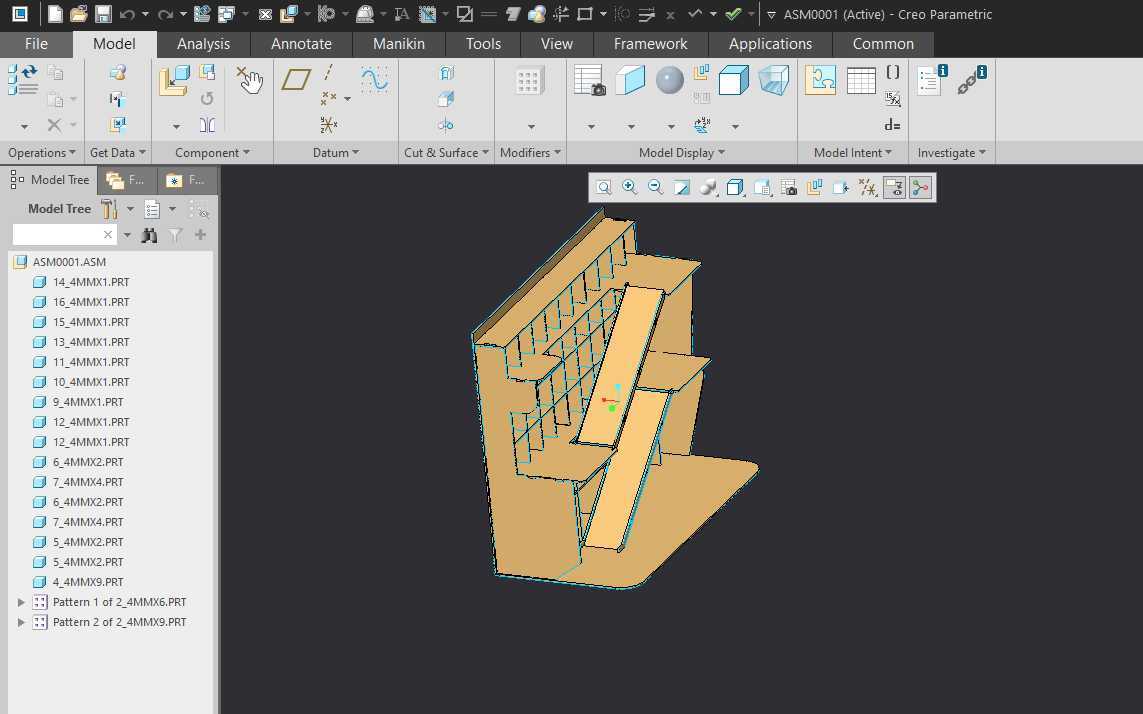Viewport: 1143px width, 714px height.
Task: Click the model tree search field
Action: [x=56, y=235]
